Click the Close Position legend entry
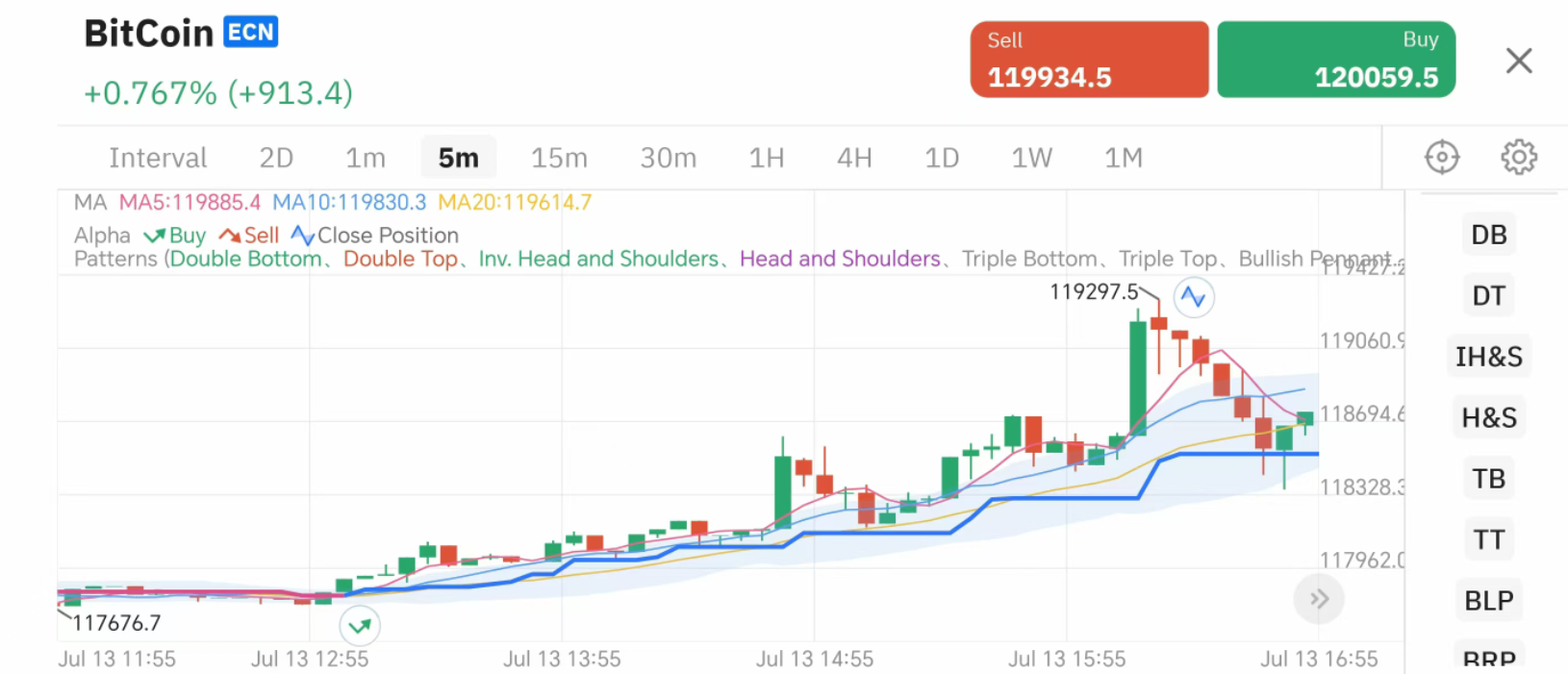 [x=375, y=236]
